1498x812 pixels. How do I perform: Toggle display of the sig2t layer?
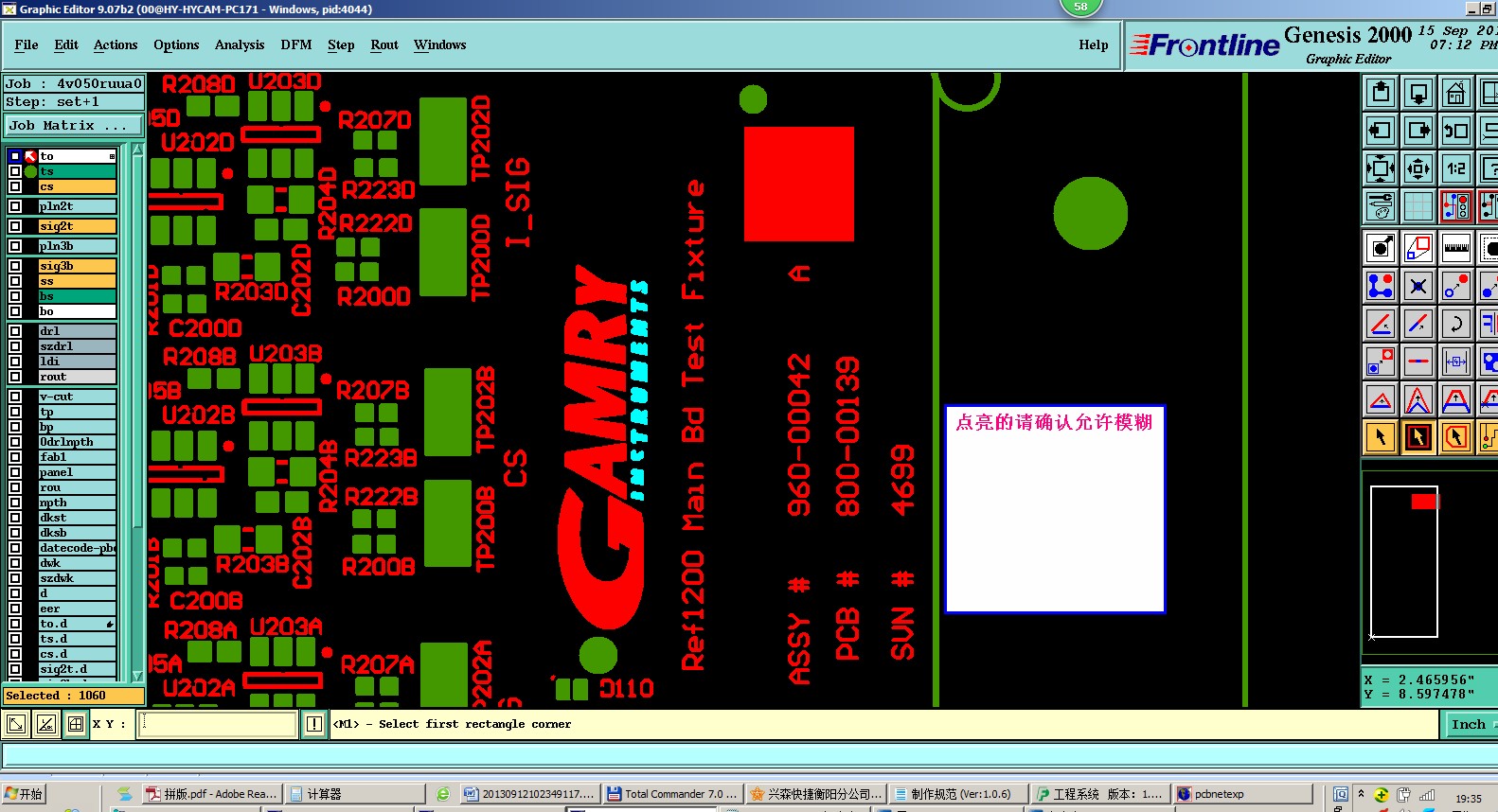click(15, 226)
